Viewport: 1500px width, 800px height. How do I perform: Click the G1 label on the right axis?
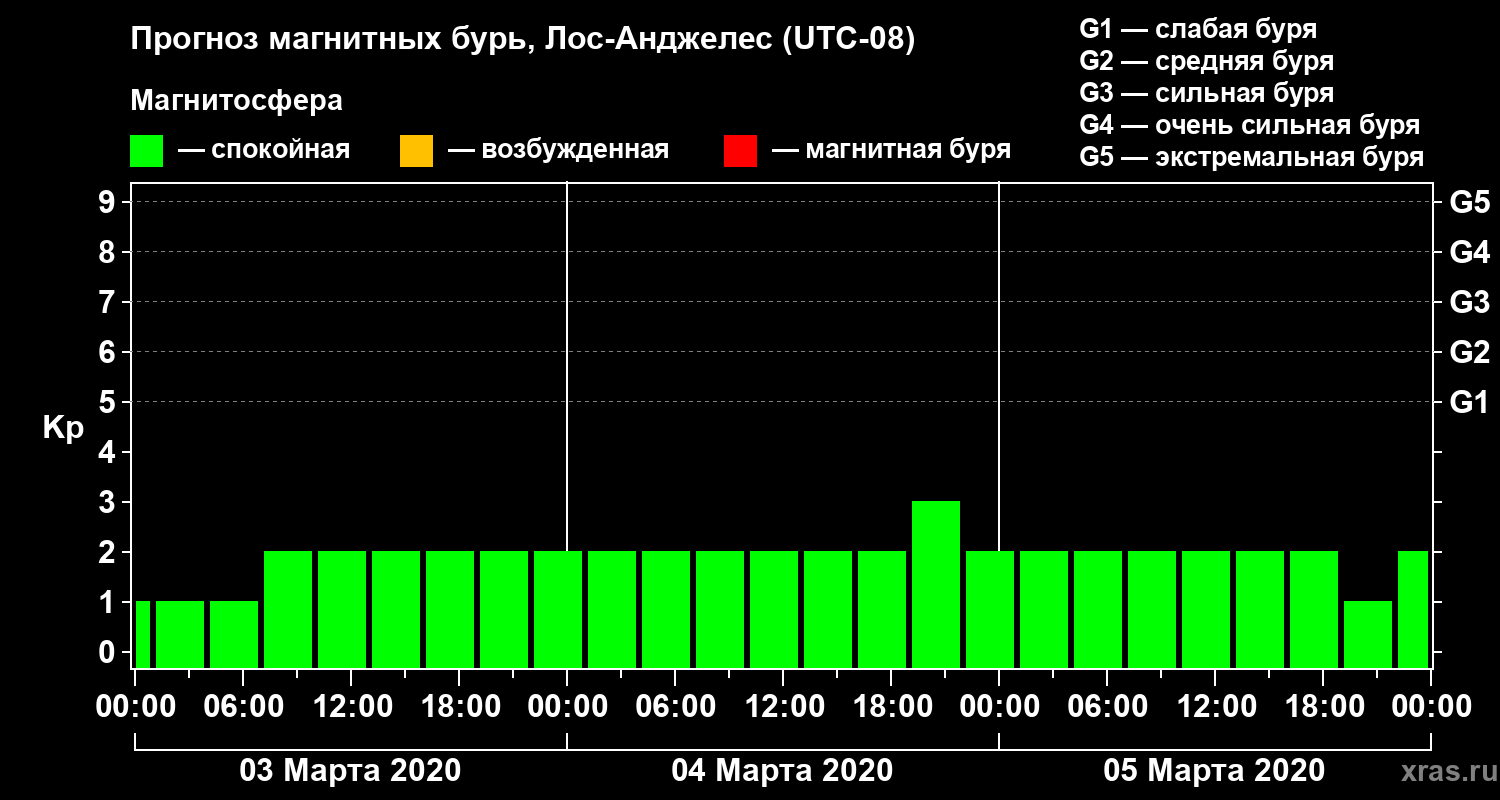coord(1470,402)
